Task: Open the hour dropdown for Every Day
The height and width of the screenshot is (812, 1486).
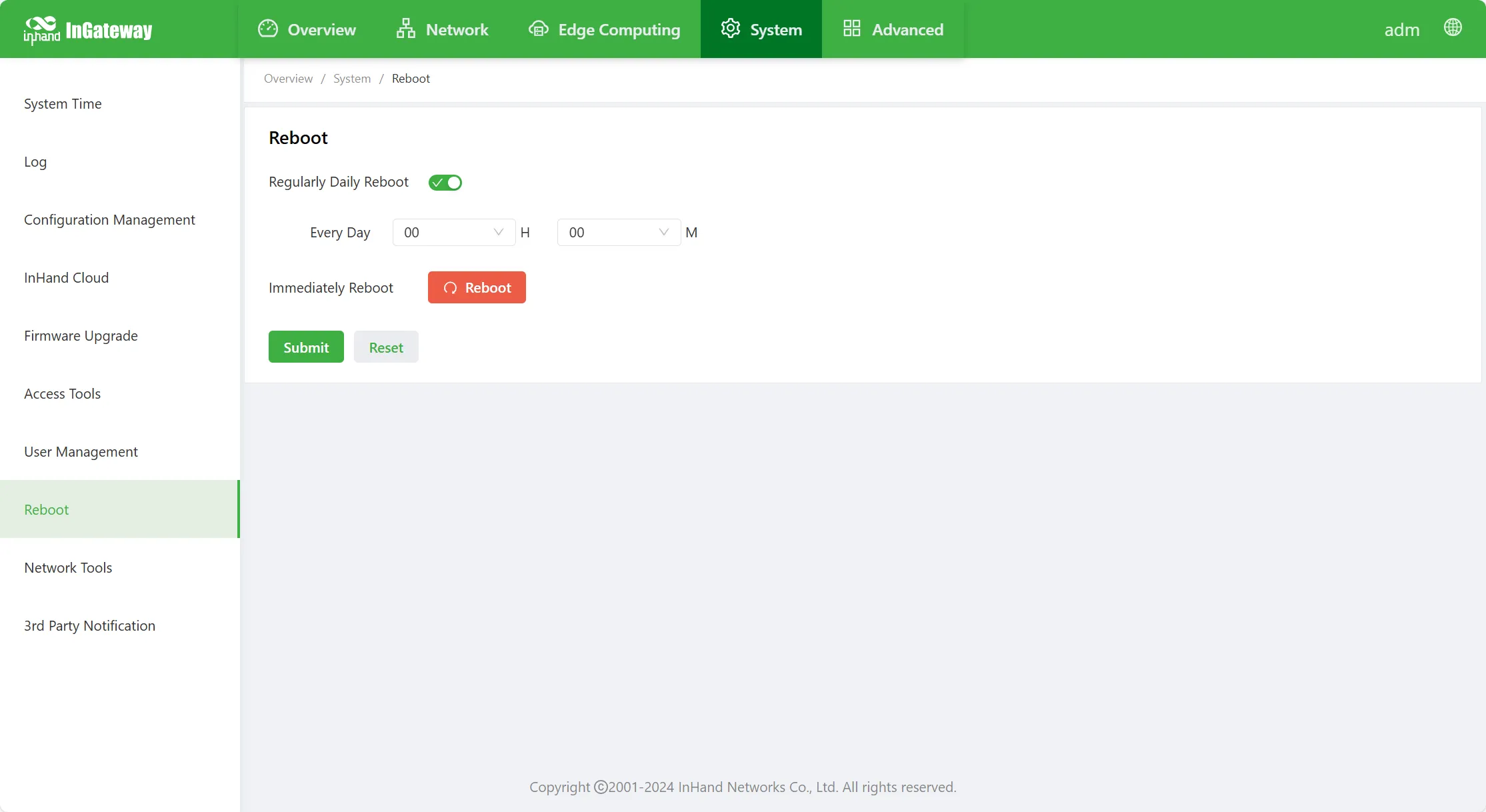Action: pos(454,233)
